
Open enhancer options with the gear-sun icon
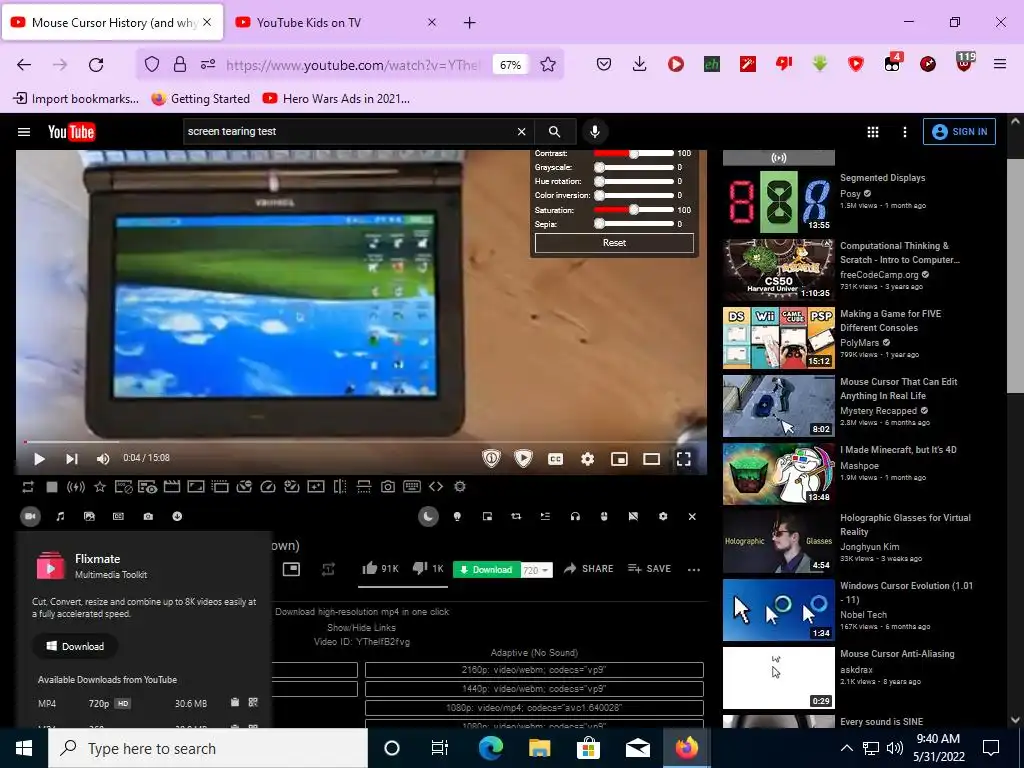[x=460, y=487]
